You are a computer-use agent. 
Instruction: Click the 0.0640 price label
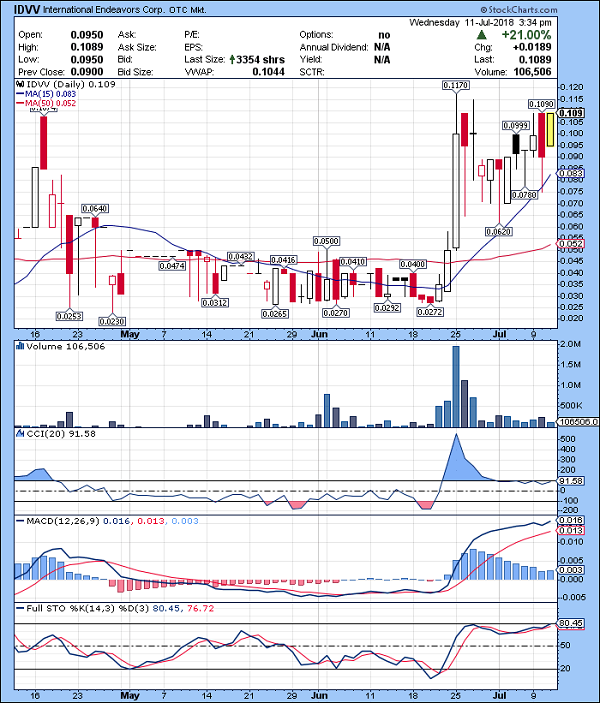pos(95,208)
